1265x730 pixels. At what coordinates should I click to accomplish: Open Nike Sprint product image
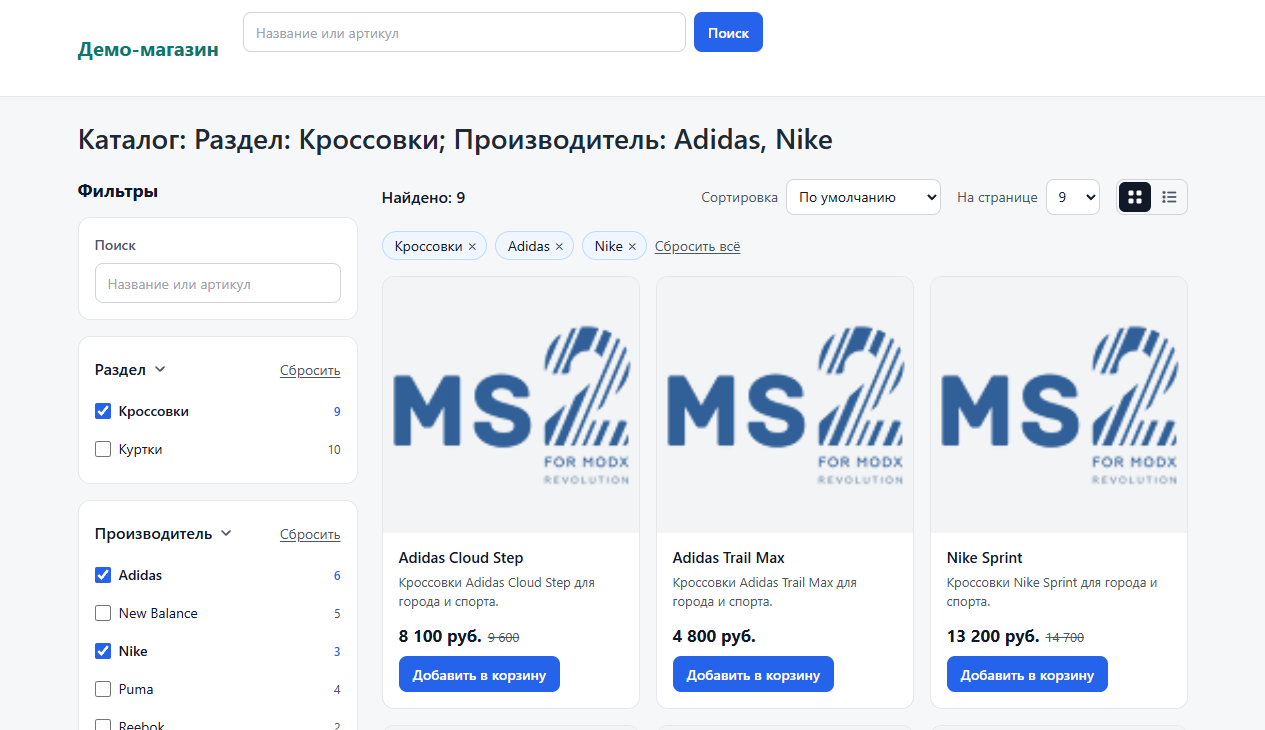pos(1059,405)
